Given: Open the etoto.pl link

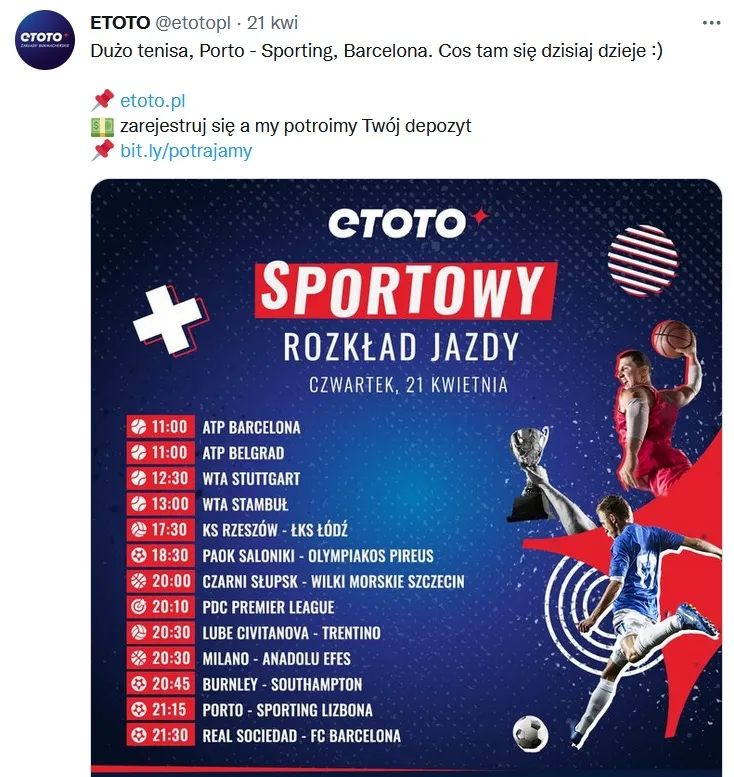Looking at the screenshot, I should point(153,101).
